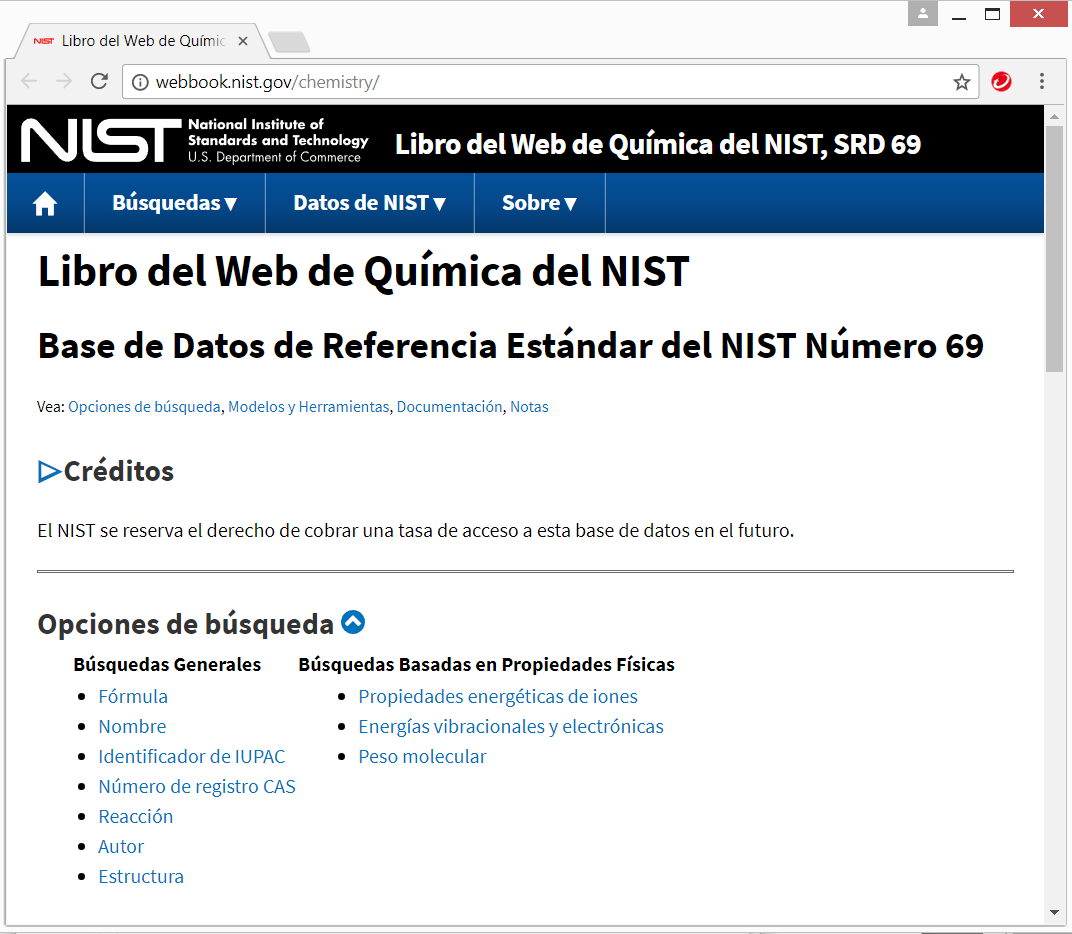Open Propiedades energéticas de iones link
This screenshot has width=1072, height=934.
(498, 697)
